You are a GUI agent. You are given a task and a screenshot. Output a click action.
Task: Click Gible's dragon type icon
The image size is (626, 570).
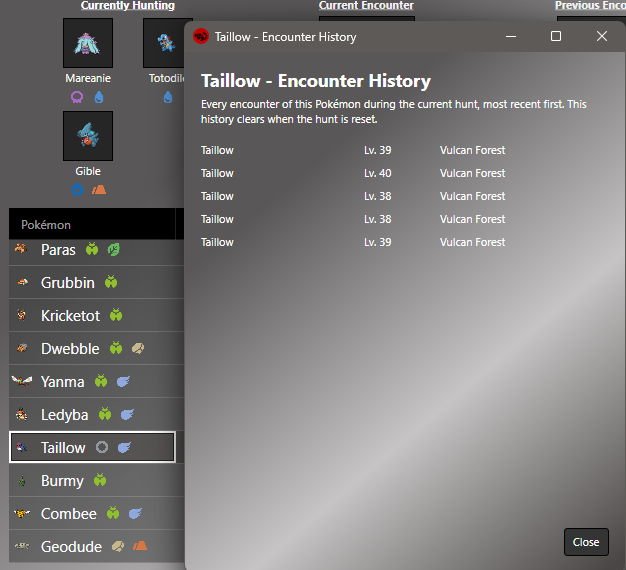click(x=77, y=190)
